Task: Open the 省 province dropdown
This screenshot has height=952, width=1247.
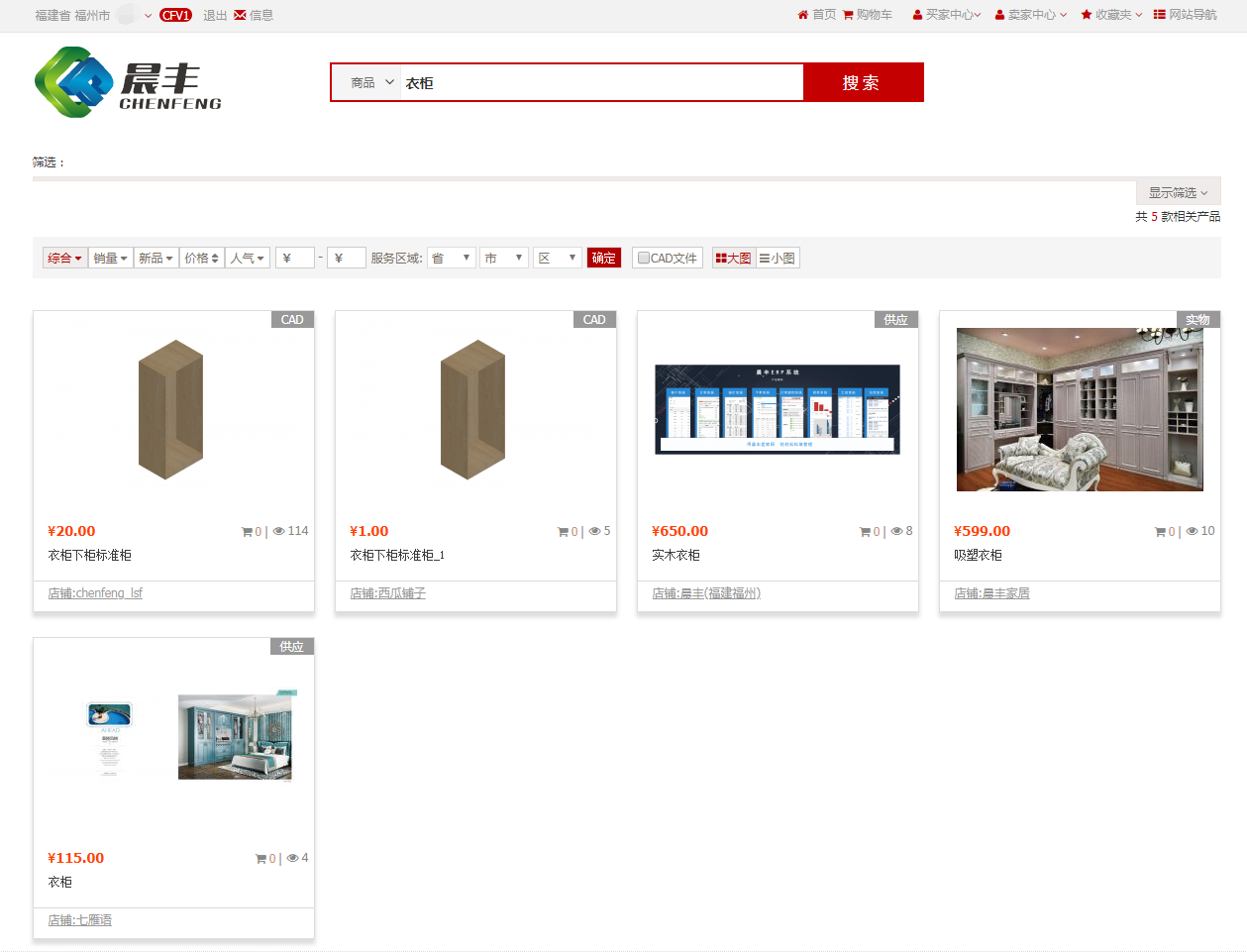Action: coord(452,259)
